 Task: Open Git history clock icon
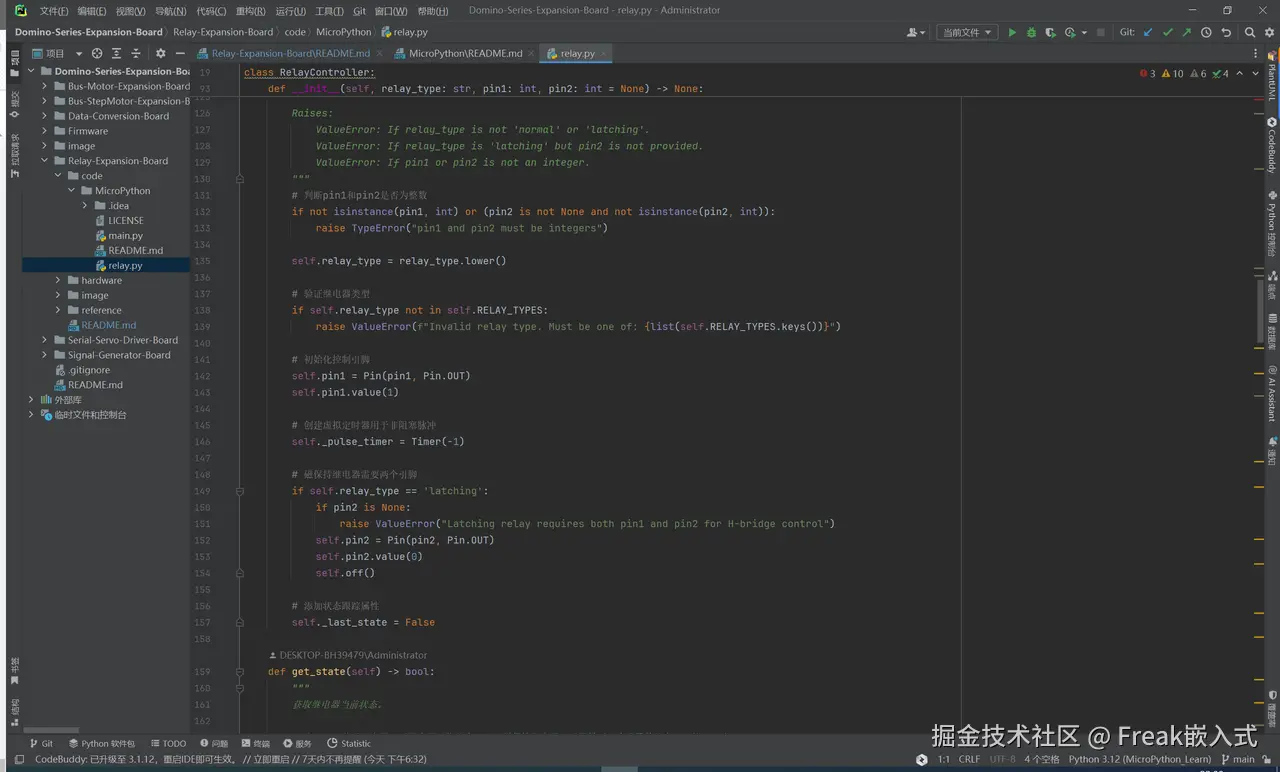(x=1206, y=32)
